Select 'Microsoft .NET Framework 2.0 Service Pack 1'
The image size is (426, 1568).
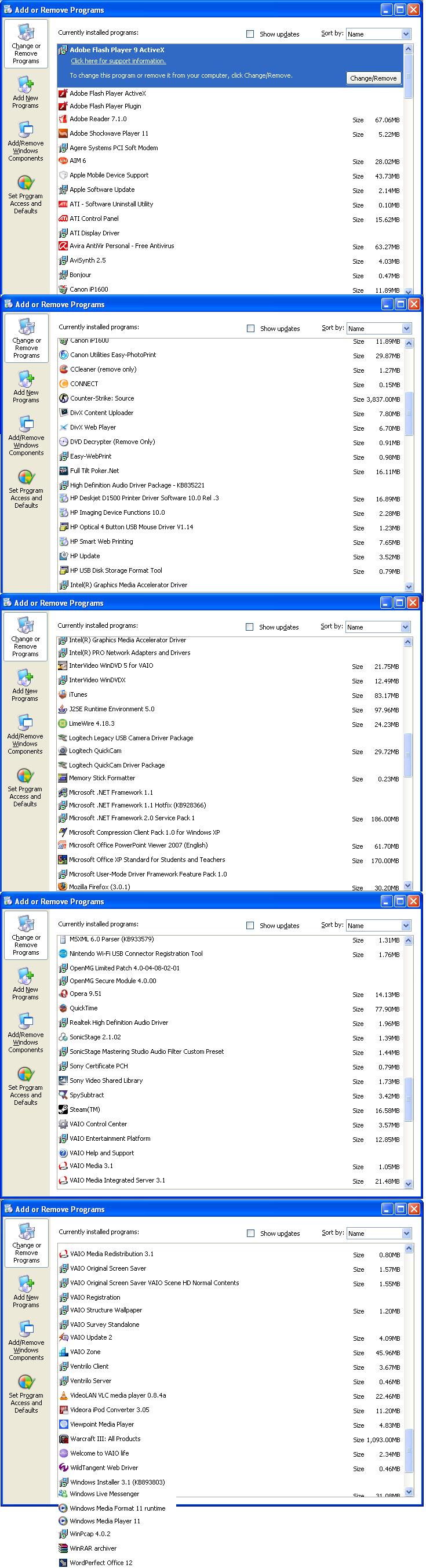tap(230, 818)
